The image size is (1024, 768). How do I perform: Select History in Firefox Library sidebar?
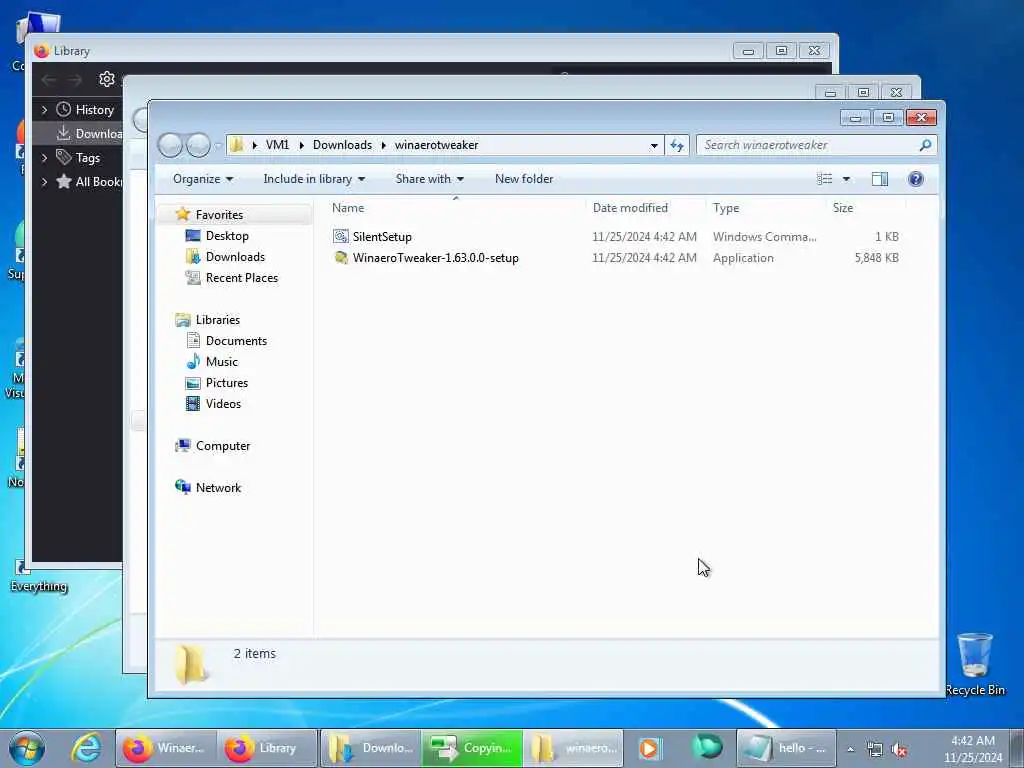[x=94, y=110]
